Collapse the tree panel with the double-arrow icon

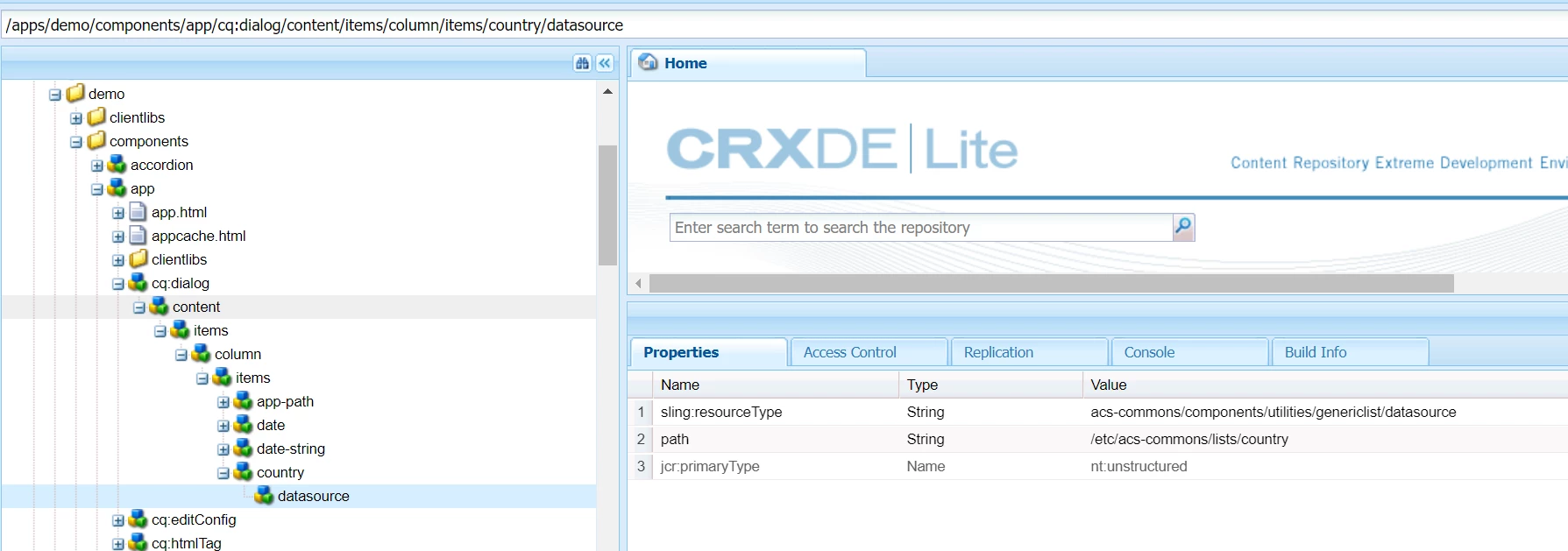point(605,63)
